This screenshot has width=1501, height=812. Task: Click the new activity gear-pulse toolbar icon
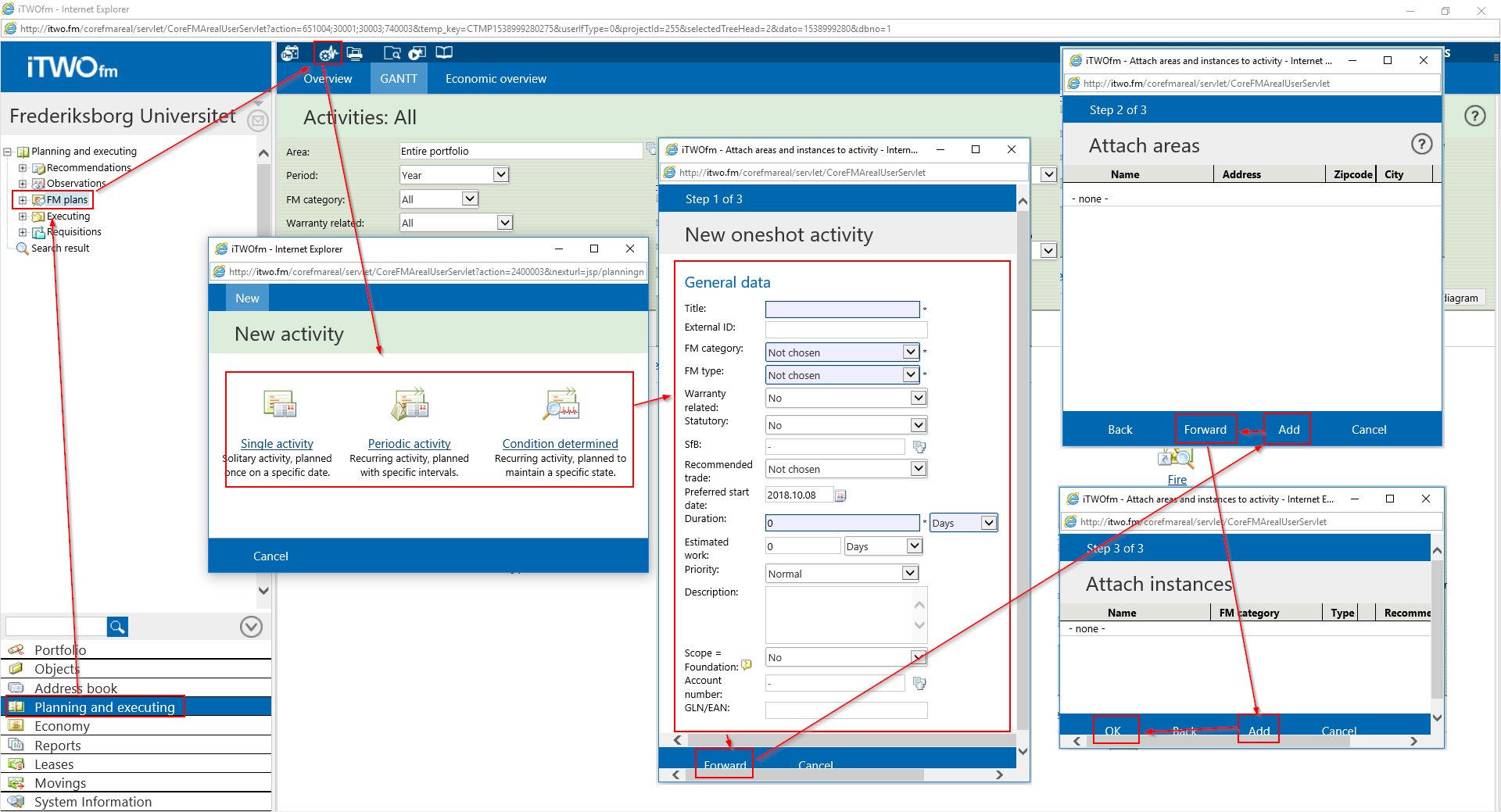[x=328, y=53]
